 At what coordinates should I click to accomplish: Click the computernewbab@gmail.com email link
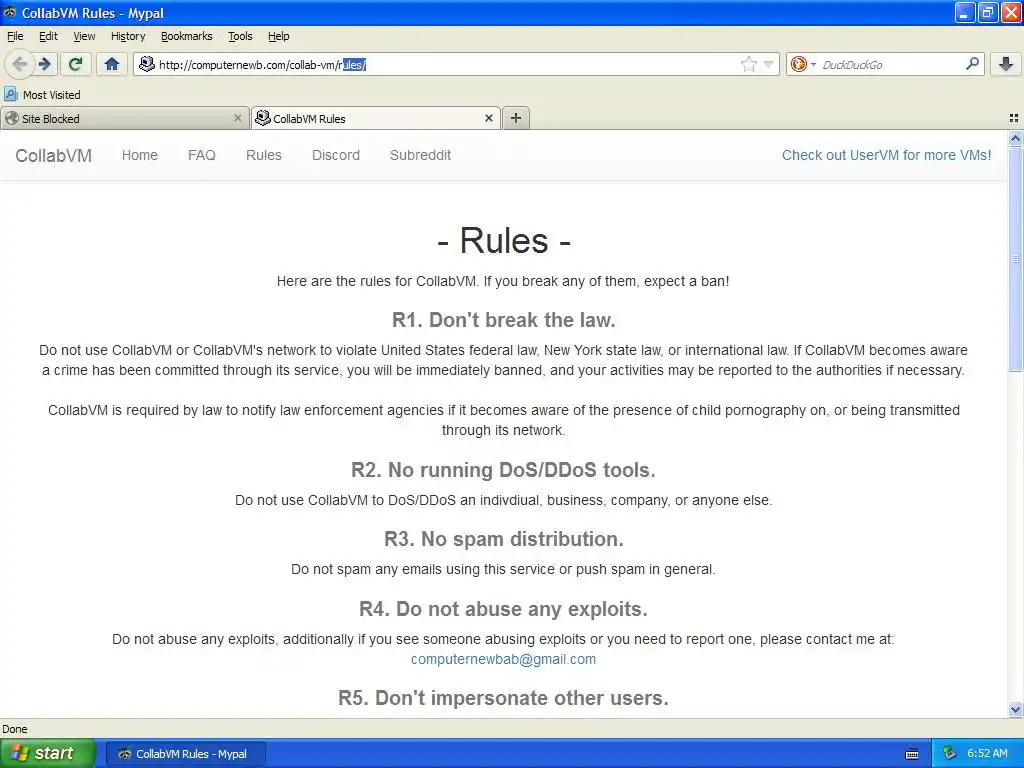(504, 659)
